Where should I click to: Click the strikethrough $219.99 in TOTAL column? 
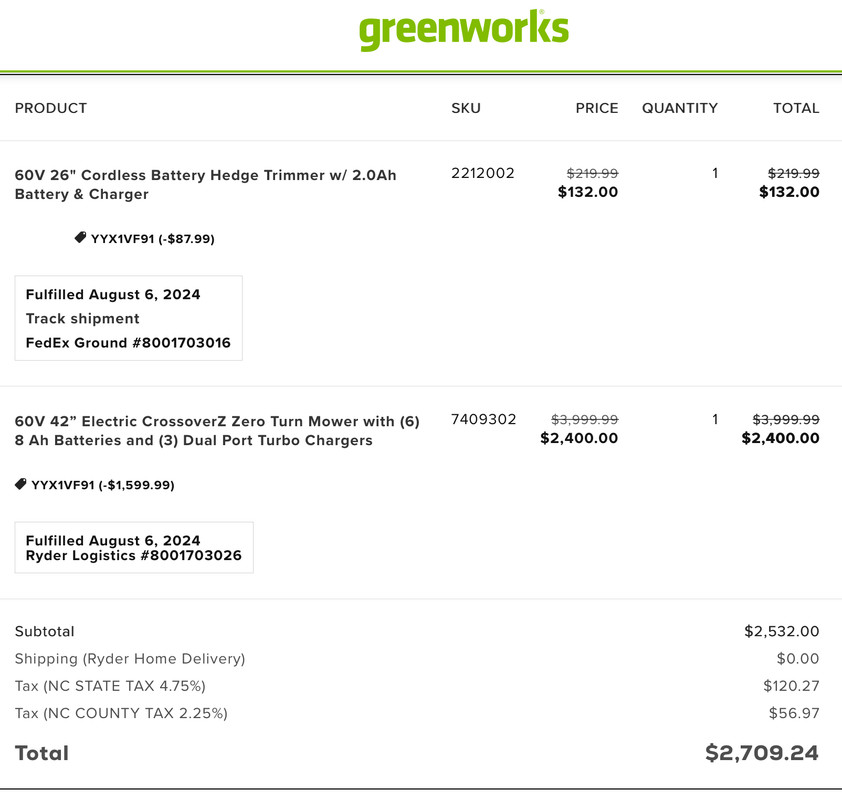794,173
